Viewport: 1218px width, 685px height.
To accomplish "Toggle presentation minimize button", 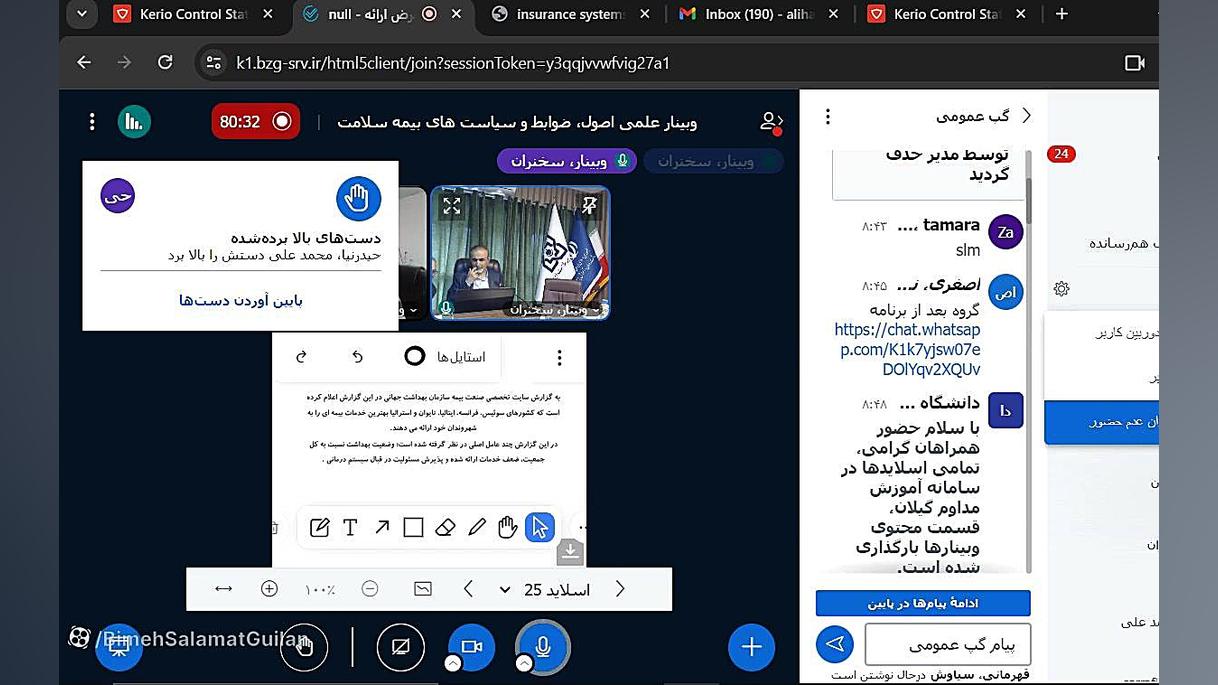I will point(118,647).
